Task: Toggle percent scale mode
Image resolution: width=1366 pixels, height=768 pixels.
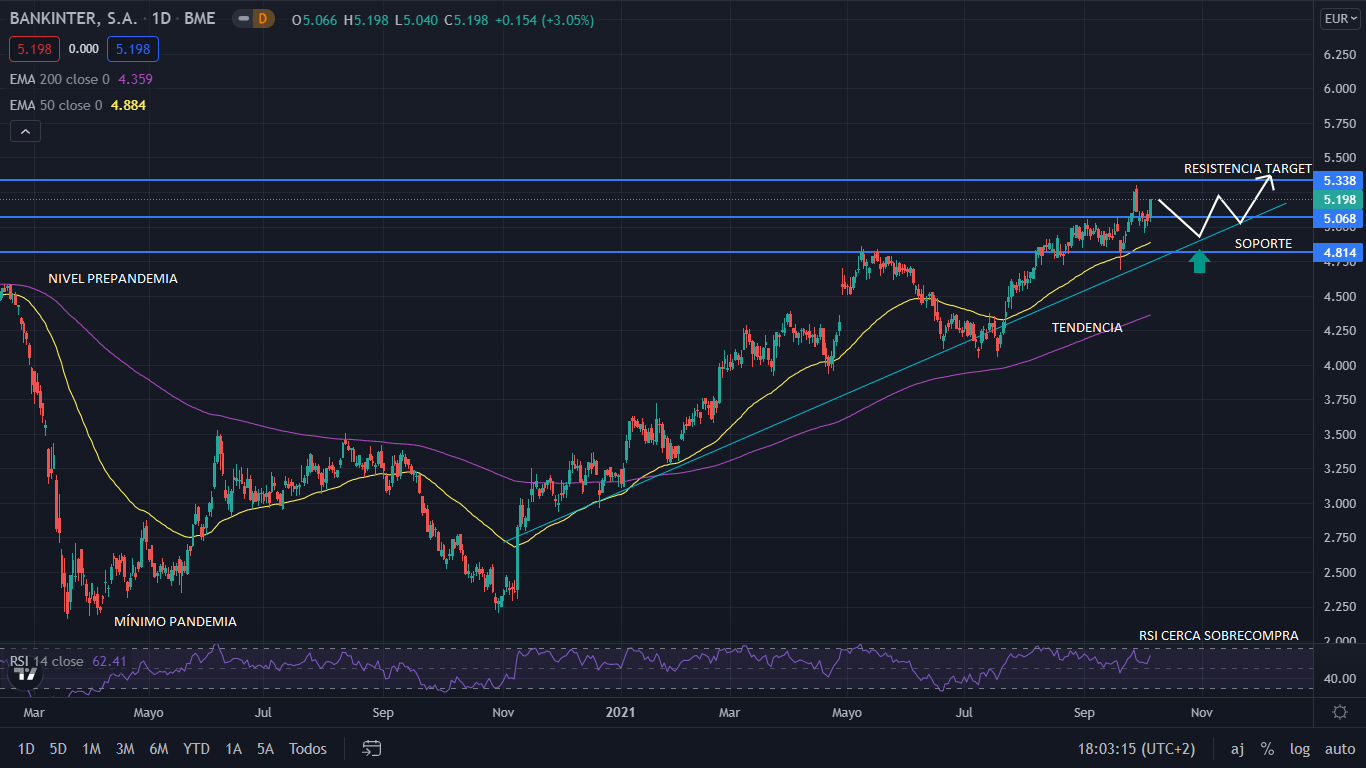Action: [x=1267, y=748]
